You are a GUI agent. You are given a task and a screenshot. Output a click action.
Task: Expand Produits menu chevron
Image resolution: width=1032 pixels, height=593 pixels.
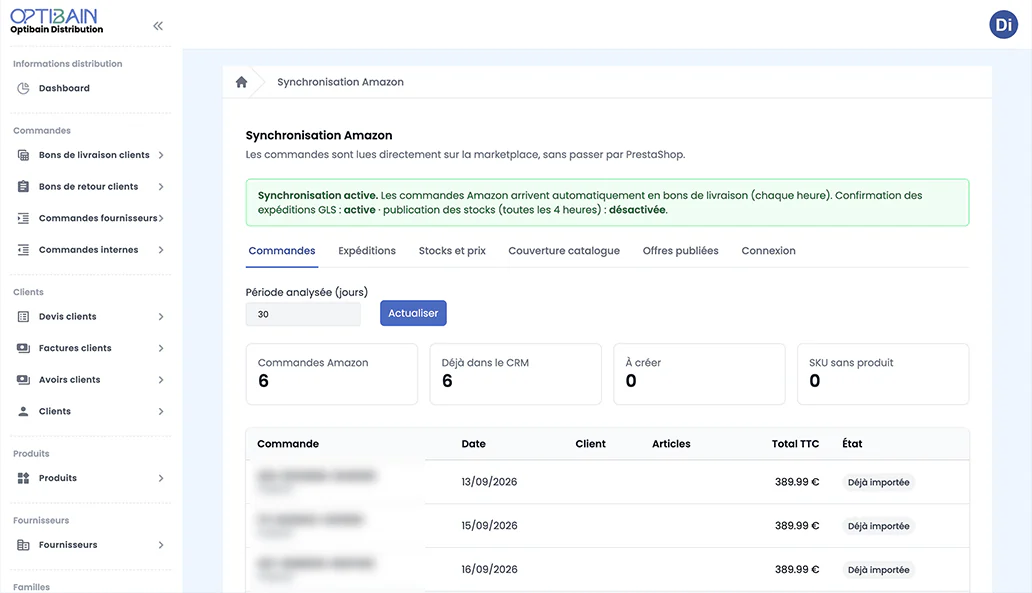161,478
